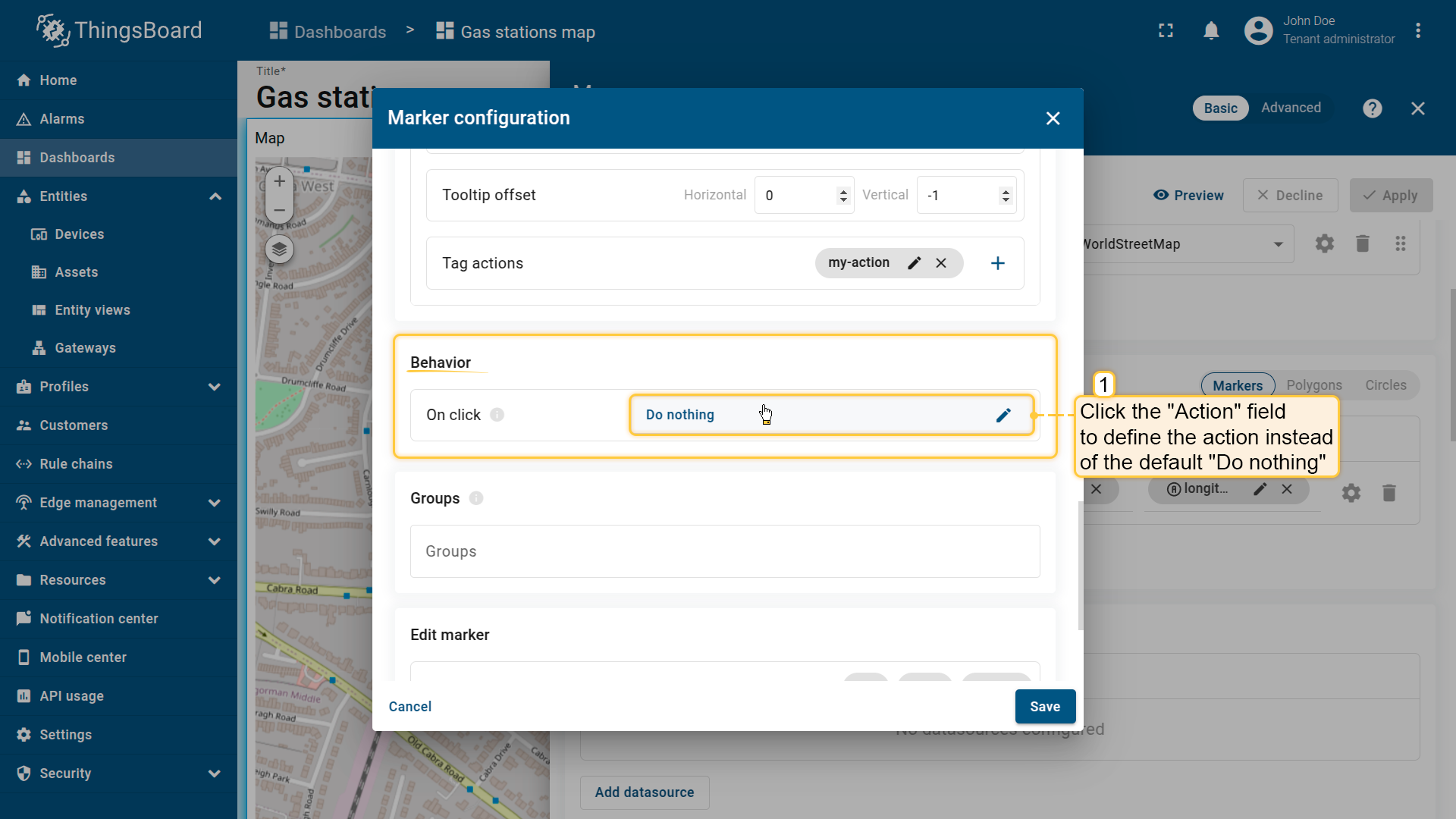
Task: Select the Basic mode toggle
Action: pos(1220,108)
